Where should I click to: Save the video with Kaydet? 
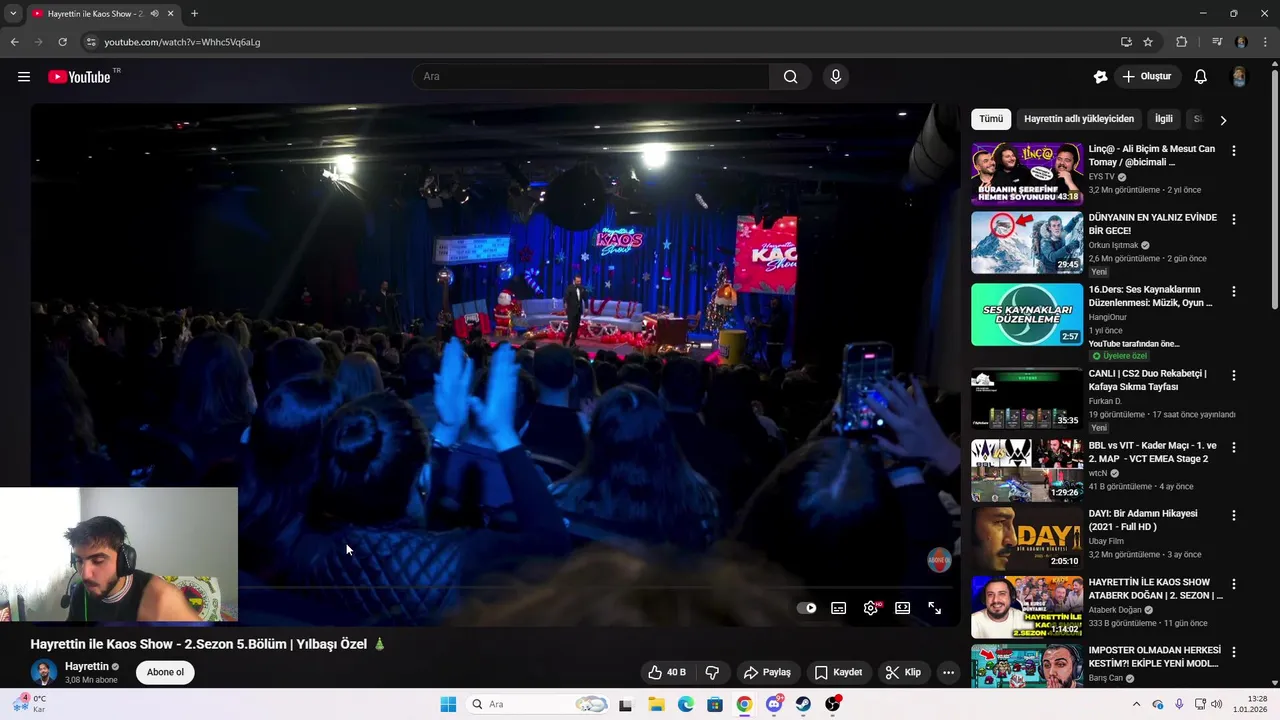pyautogui.click(x=838, y=672)
